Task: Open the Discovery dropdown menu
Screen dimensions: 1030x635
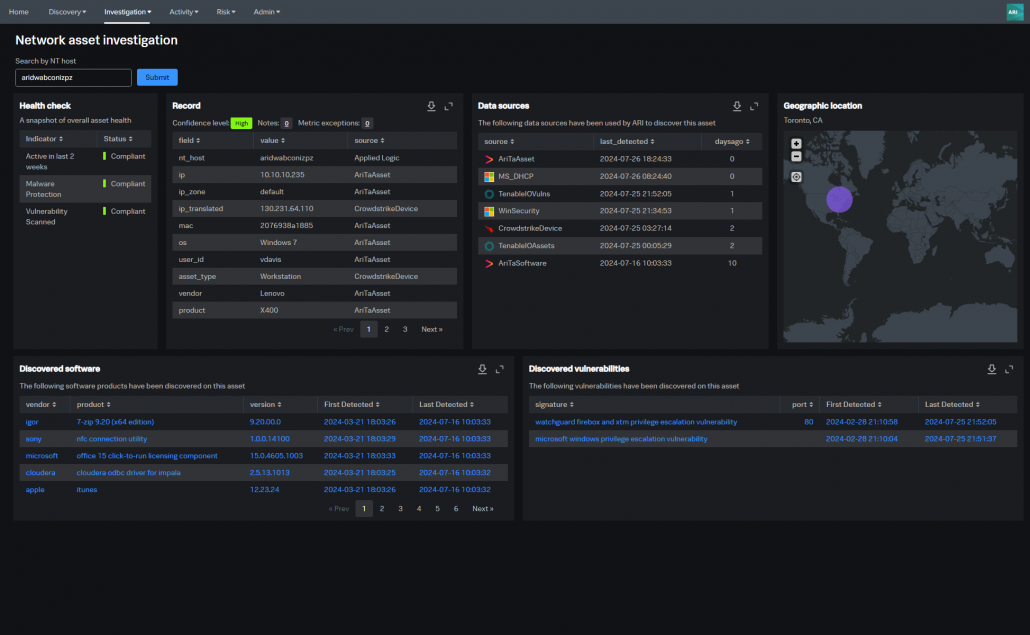Action: coord(67,12)
